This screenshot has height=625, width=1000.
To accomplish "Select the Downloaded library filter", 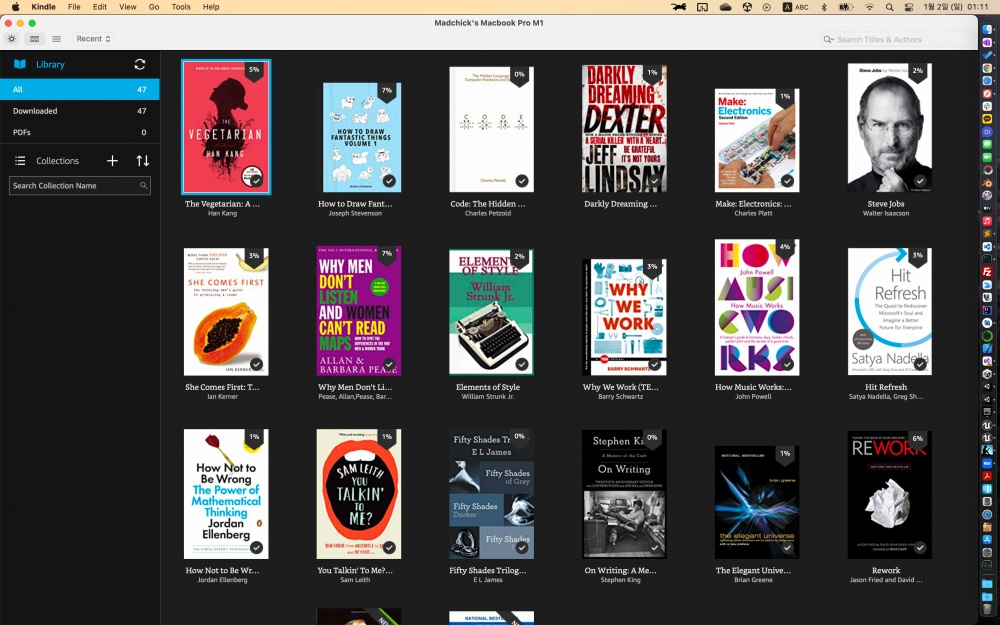I will (x=80, y=111).
